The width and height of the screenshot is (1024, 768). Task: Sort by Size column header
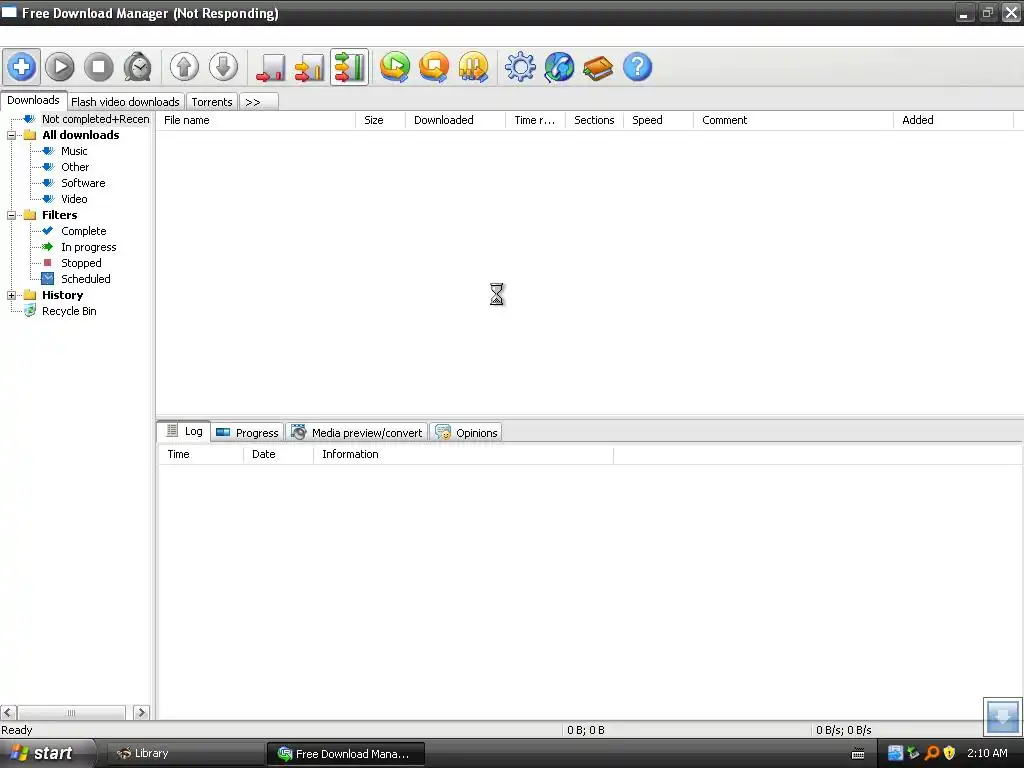coord(380,120)
